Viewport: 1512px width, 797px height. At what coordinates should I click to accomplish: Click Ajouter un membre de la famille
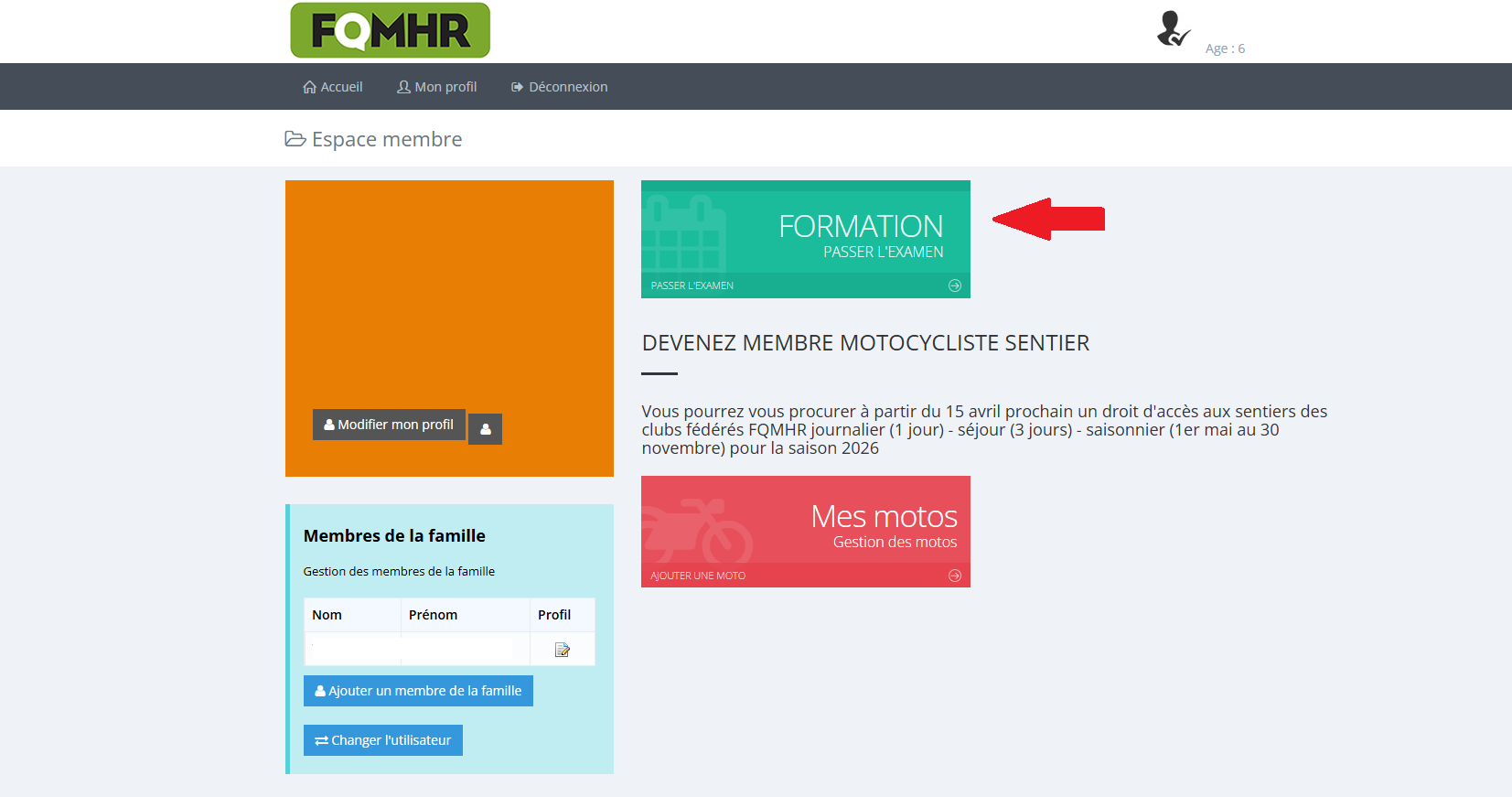click(418, 691)
